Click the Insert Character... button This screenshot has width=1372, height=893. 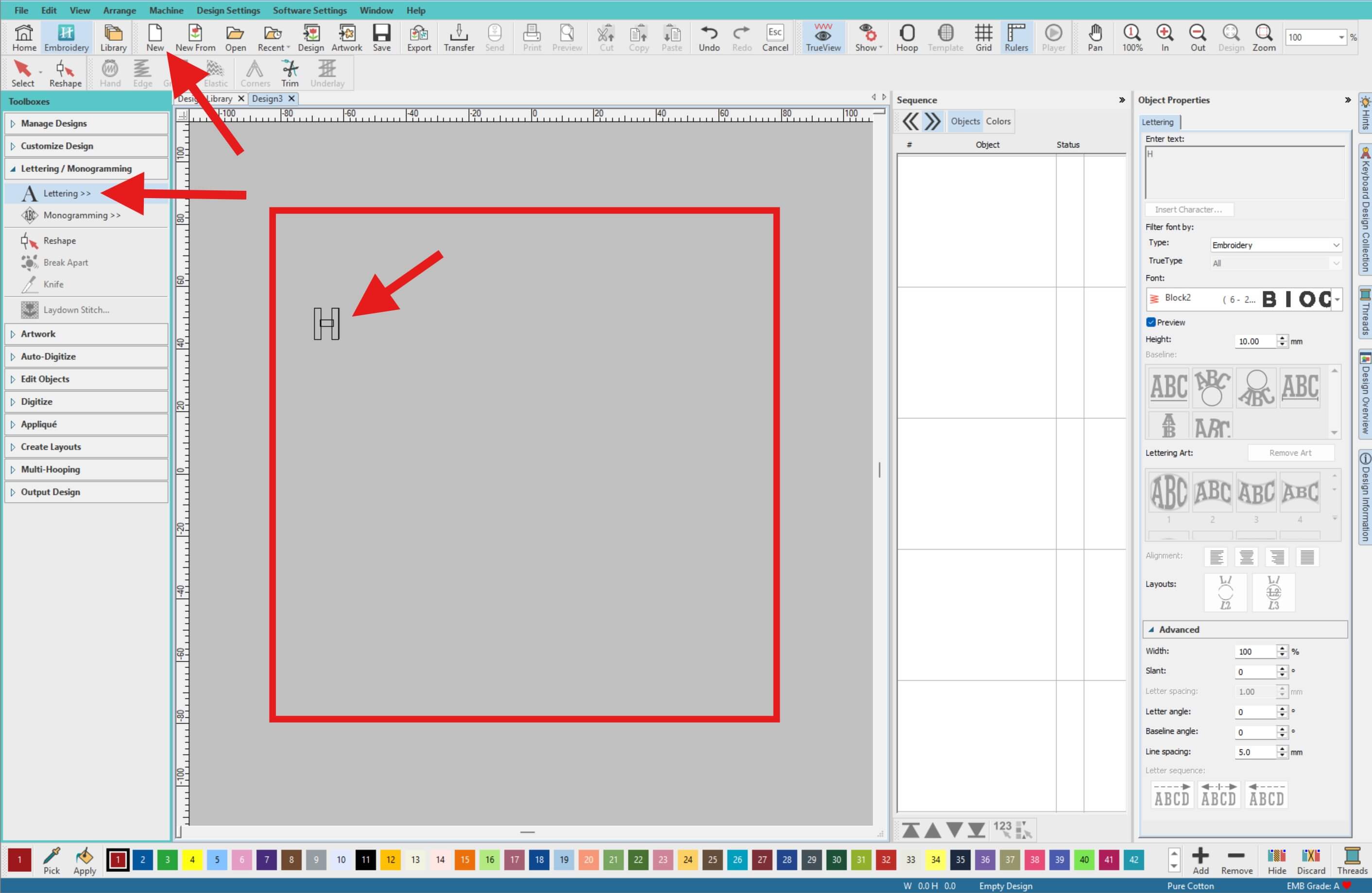1189,210
